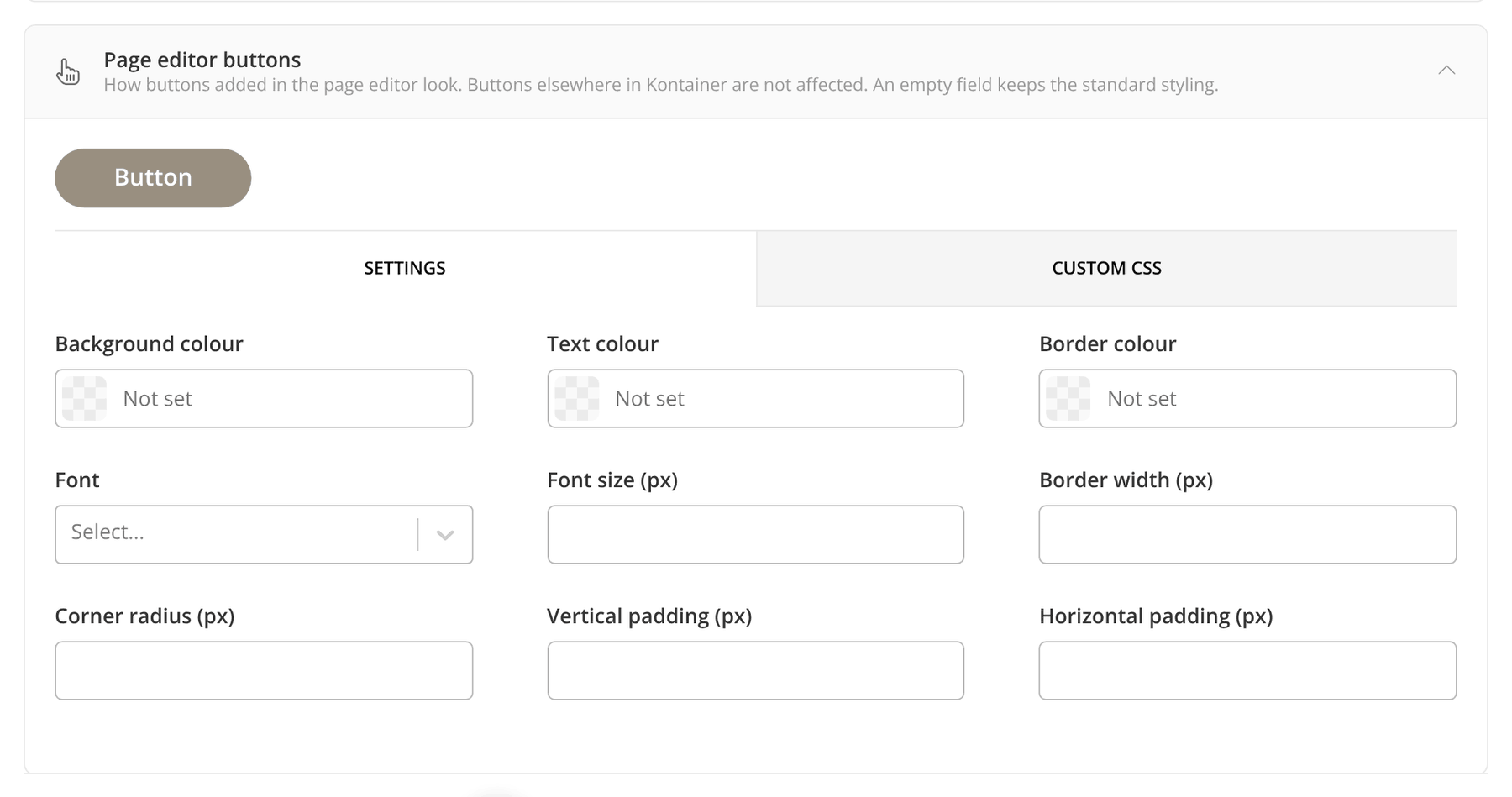Focus the Vertical padding (px) field
The image size is (1512, 797).
755,670
